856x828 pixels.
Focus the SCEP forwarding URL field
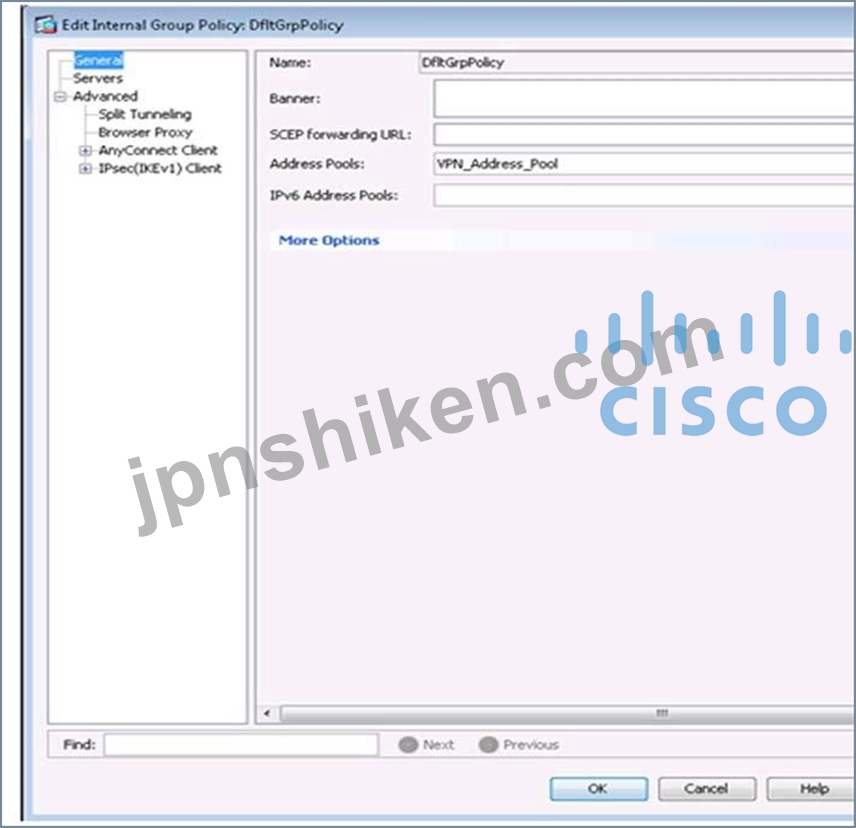[x=645, y=134]
